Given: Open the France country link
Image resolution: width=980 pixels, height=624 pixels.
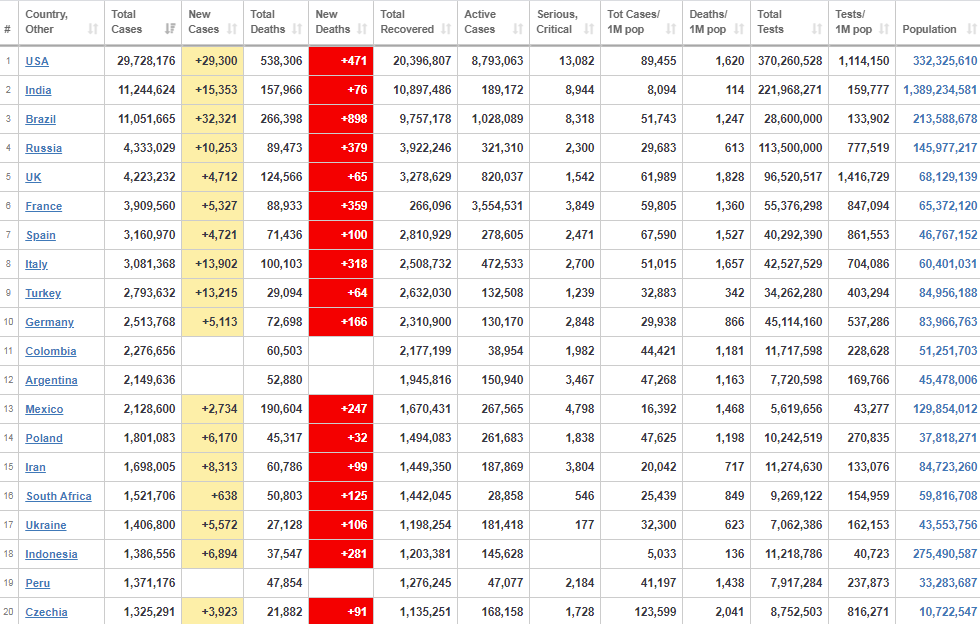Looking at the screenshot, I should [x=44, y=206].
